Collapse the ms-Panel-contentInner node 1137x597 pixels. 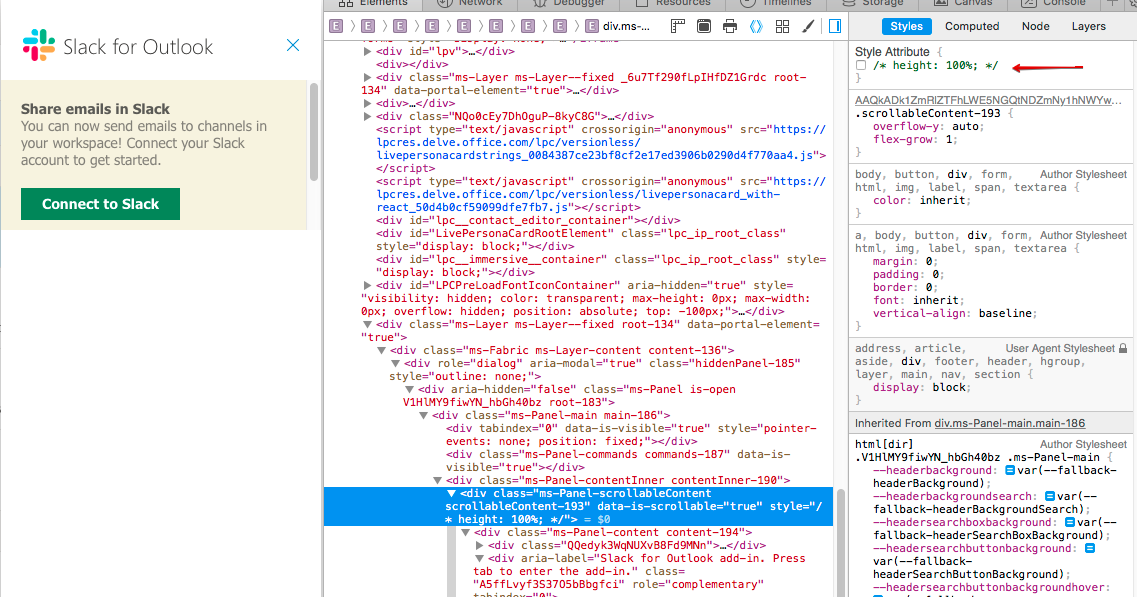(437, 480)
